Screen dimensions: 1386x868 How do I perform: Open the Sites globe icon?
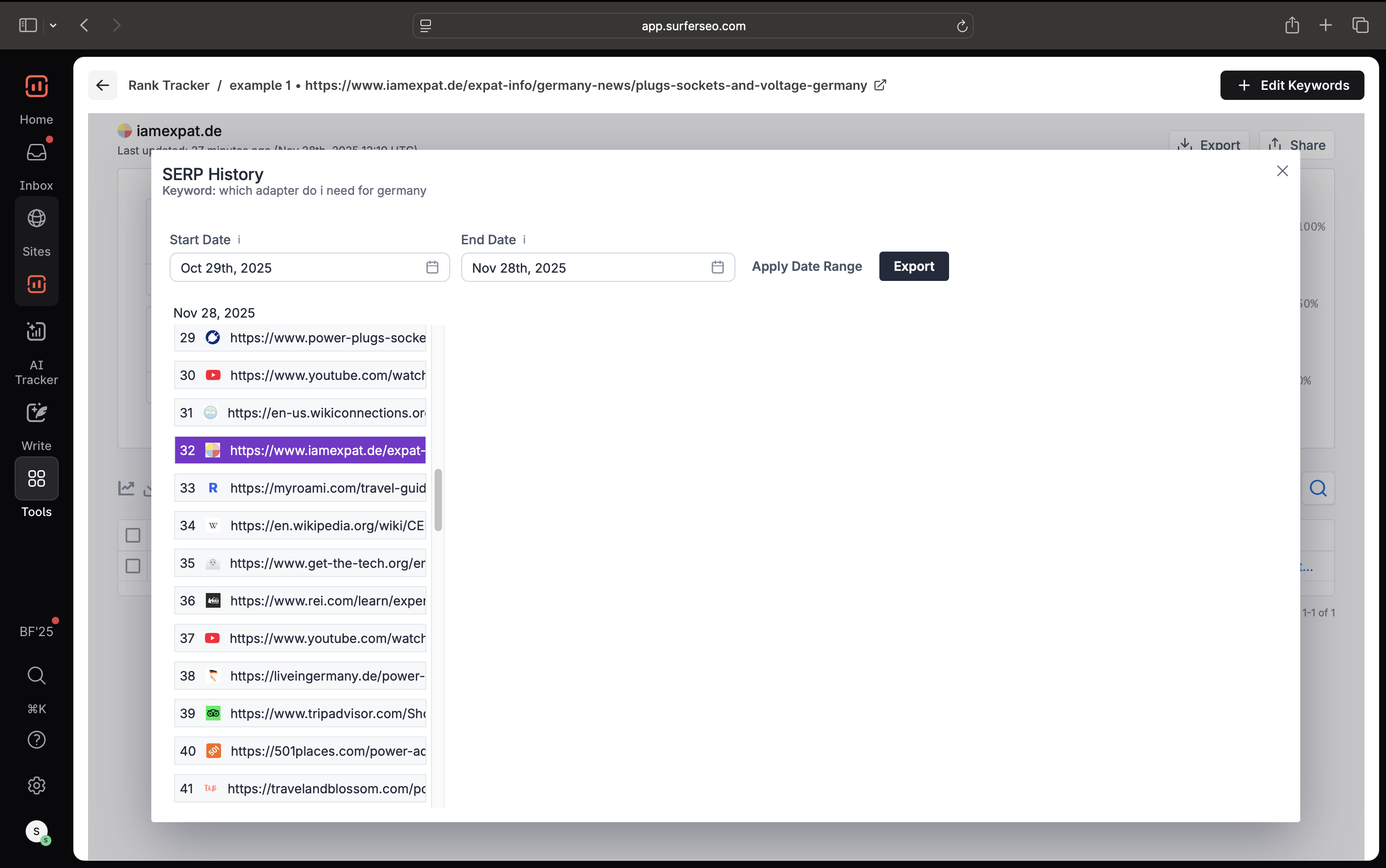point(36,219)
